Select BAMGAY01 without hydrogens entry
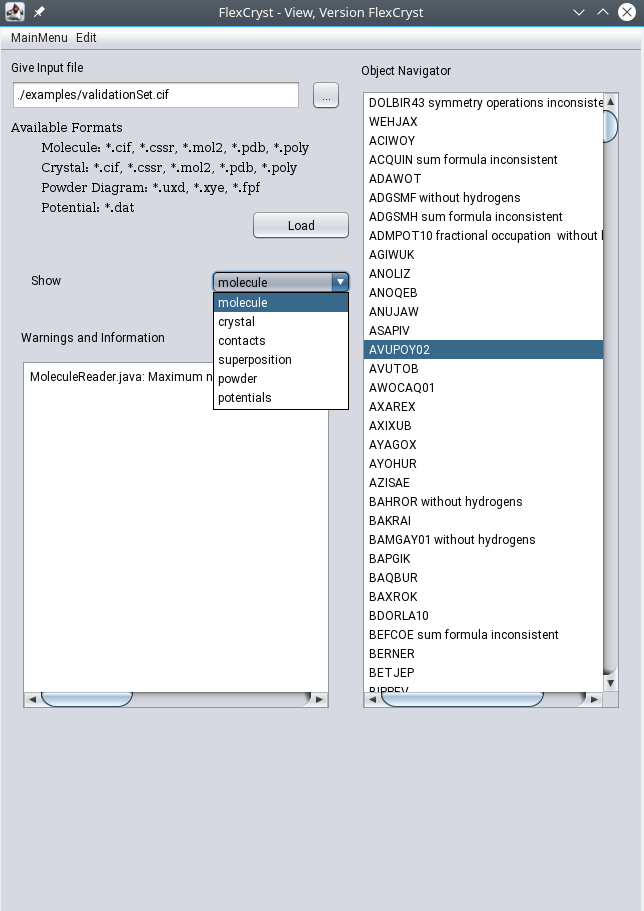The width and height of the screenshot is (644, 911). point(484,540)
